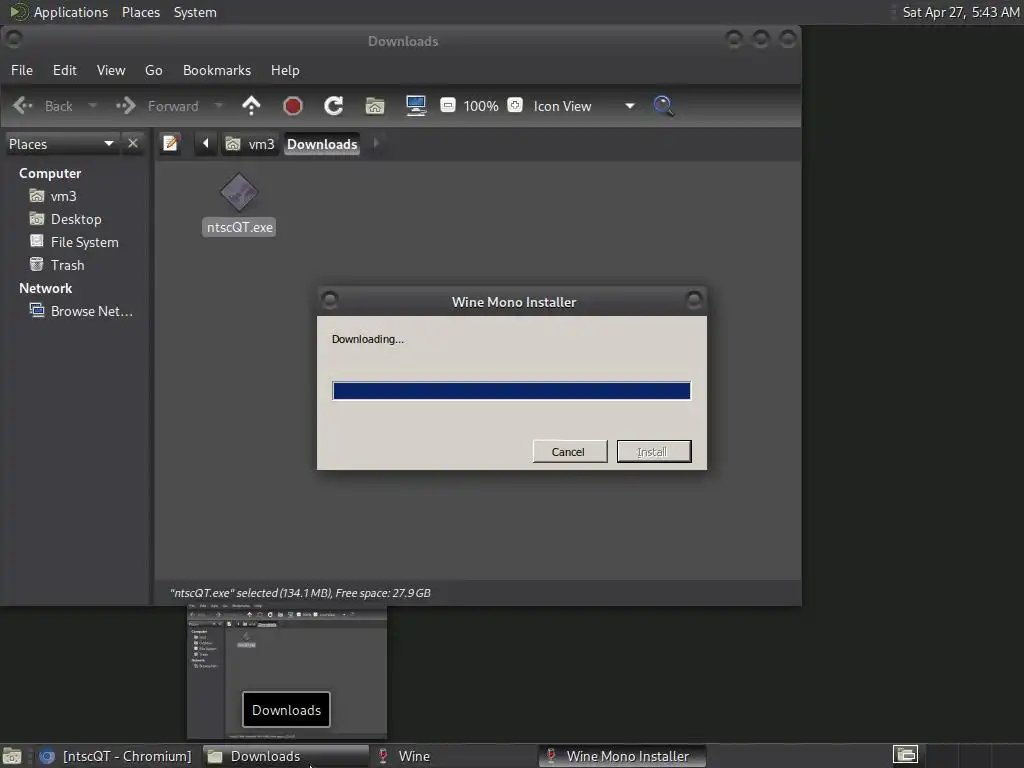
Task: Open Back history dropdown arrow
Action: 92,106
